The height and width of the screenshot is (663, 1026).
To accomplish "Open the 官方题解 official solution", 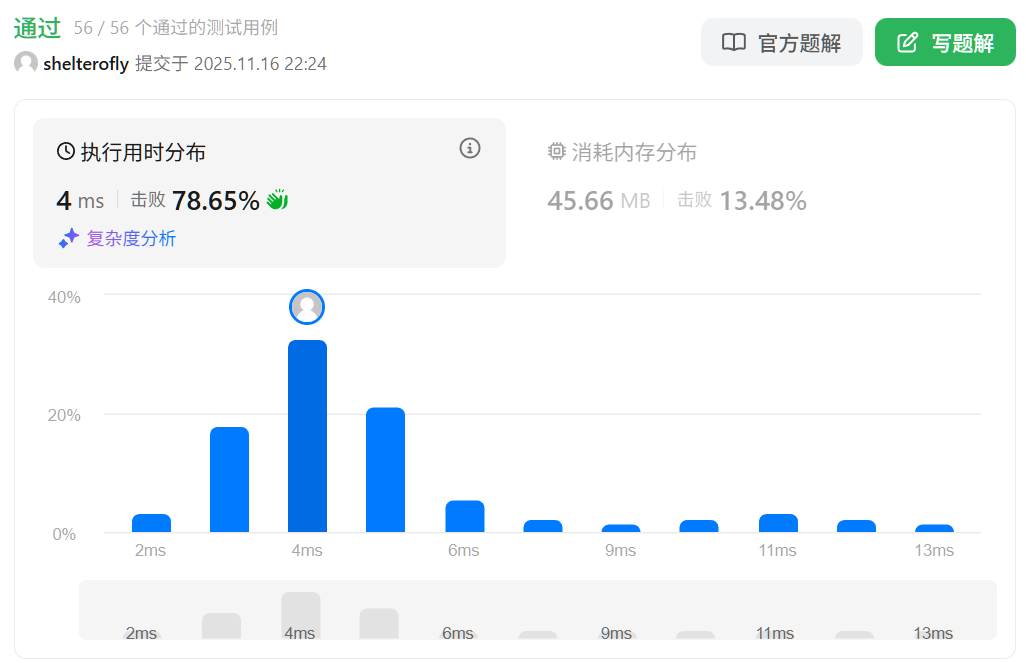I will click(x=781, y=43).
